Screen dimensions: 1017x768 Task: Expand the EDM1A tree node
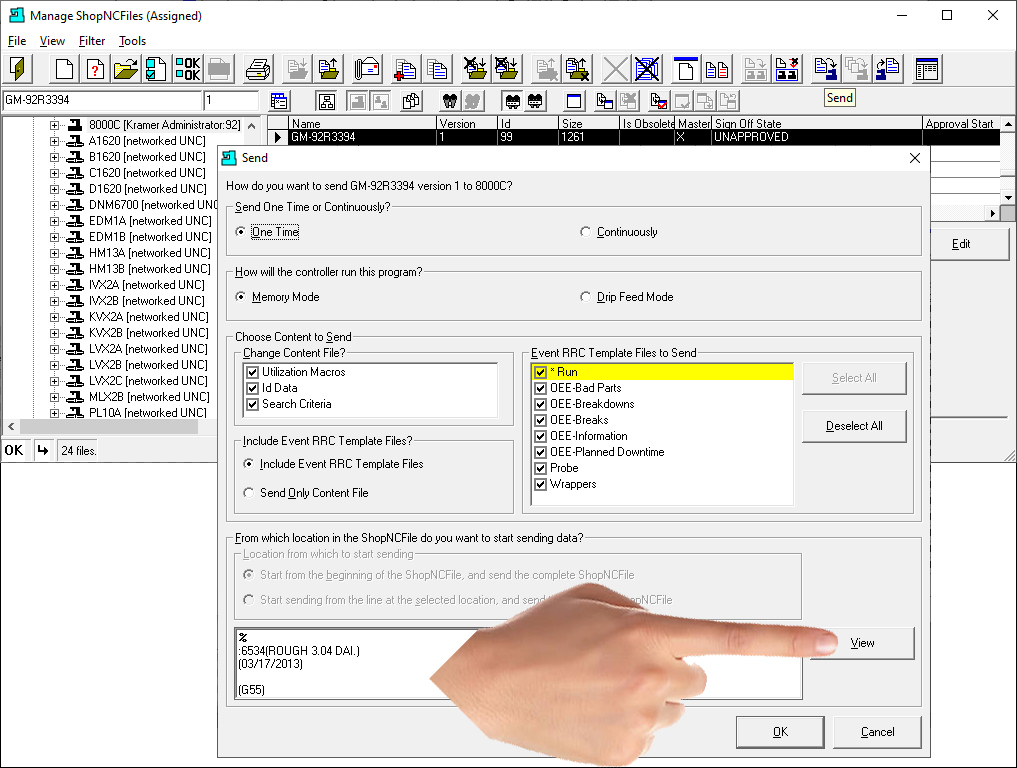click(x=54, y=221)
